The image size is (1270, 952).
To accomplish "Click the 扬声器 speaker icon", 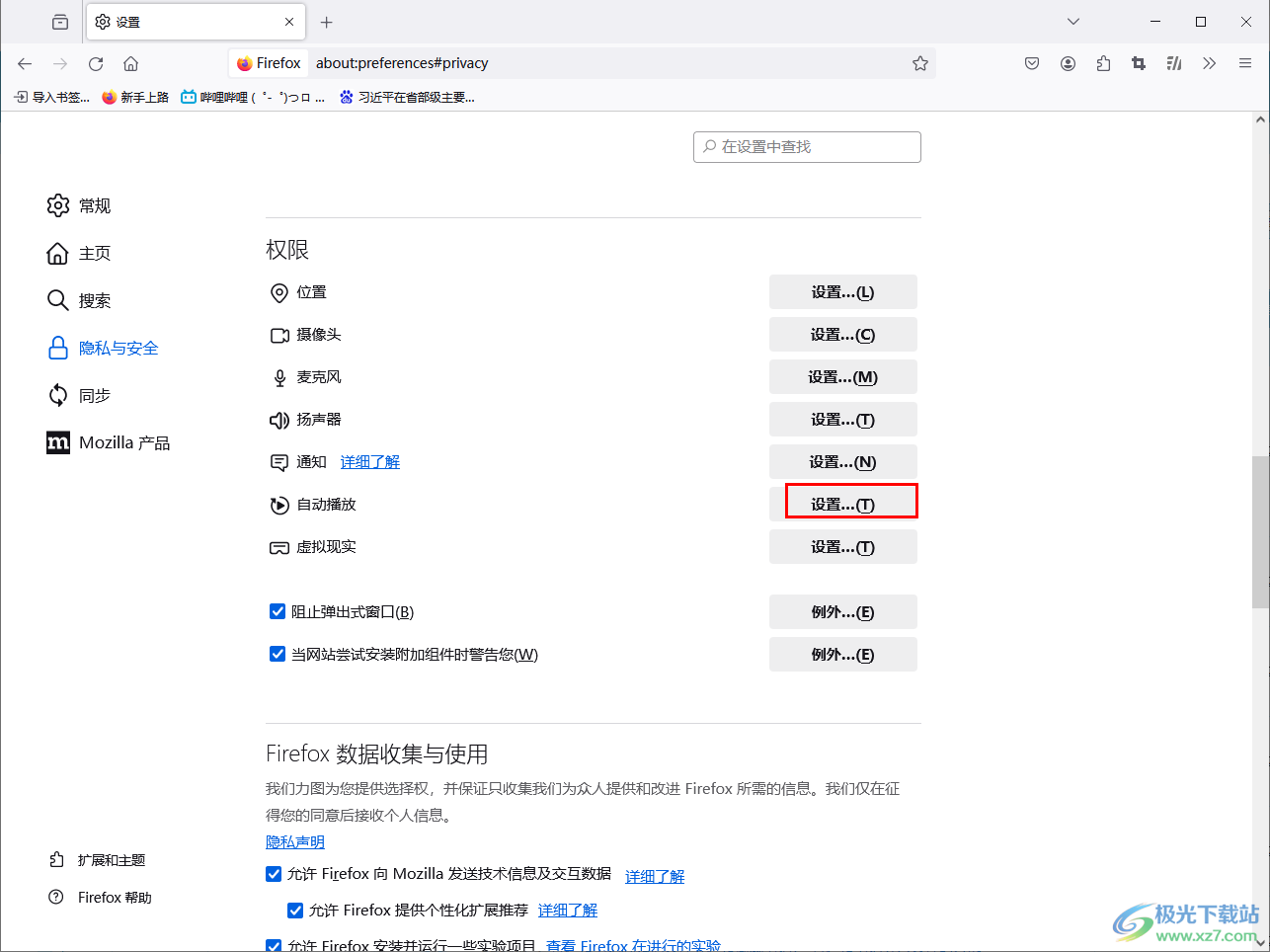I will pyautogui.click(x=279, y=421).
